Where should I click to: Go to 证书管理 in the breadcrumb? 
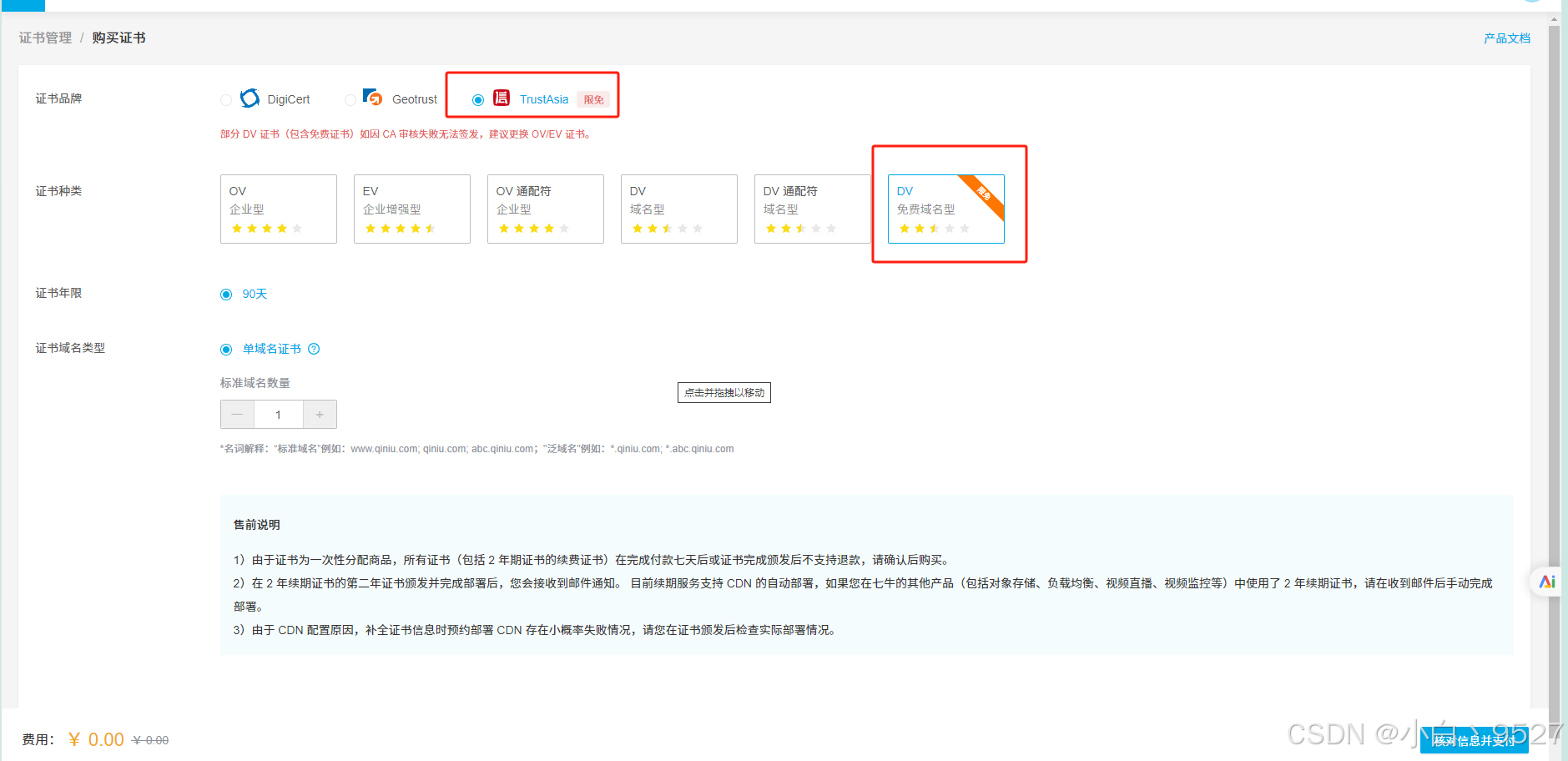tap(45, 38)
